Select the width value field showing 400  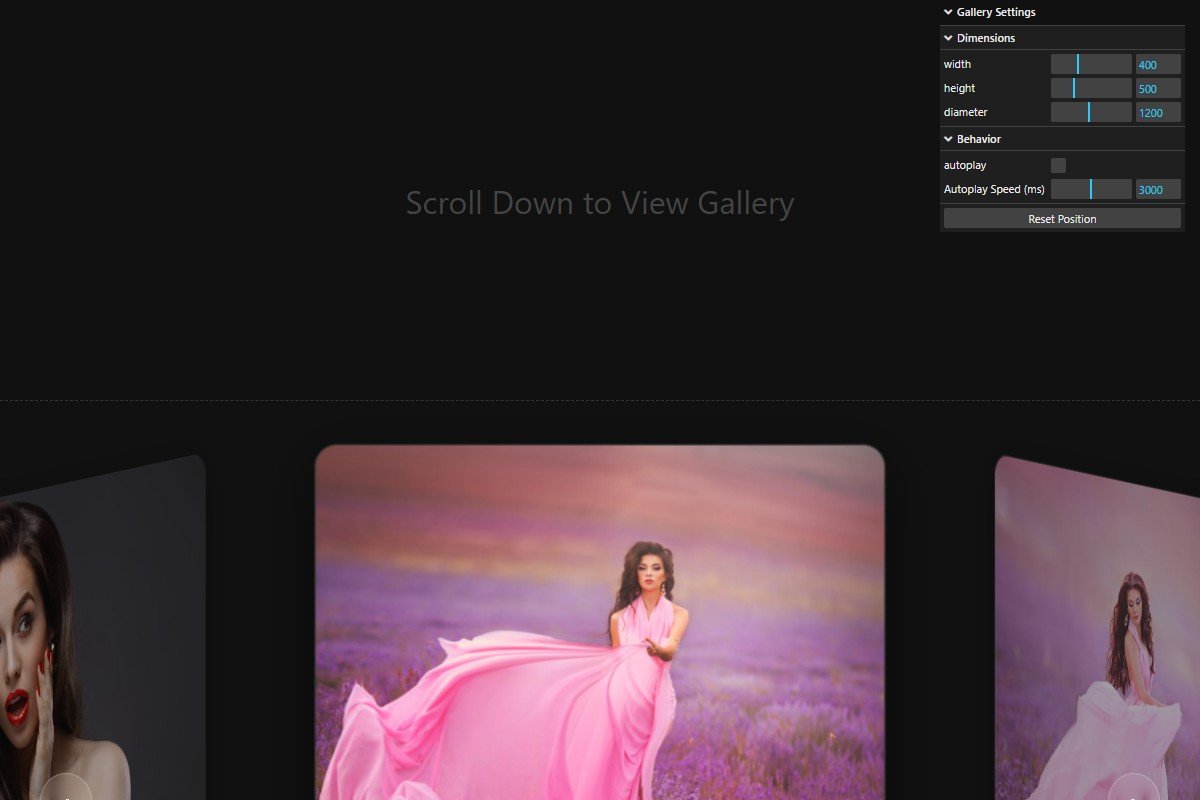(1157, 63)
